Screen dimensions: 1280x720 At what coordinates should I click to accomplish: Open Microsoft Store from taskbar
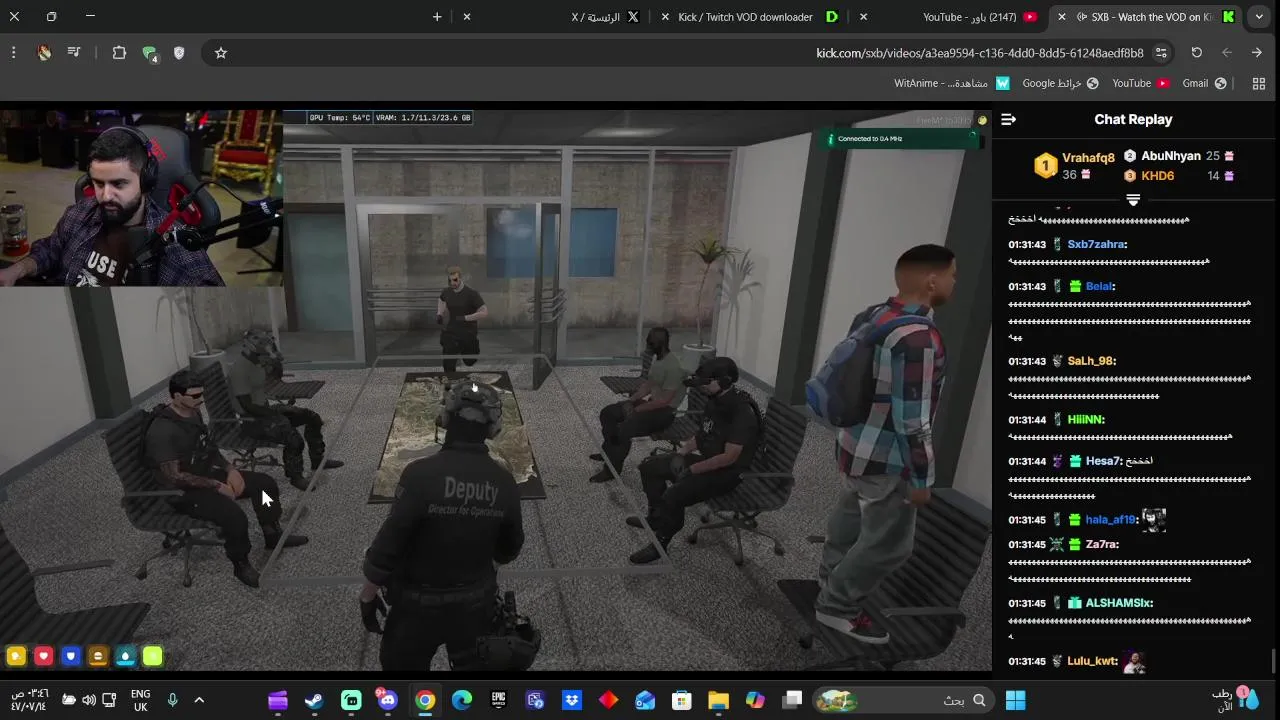click(x=682, y=700)
